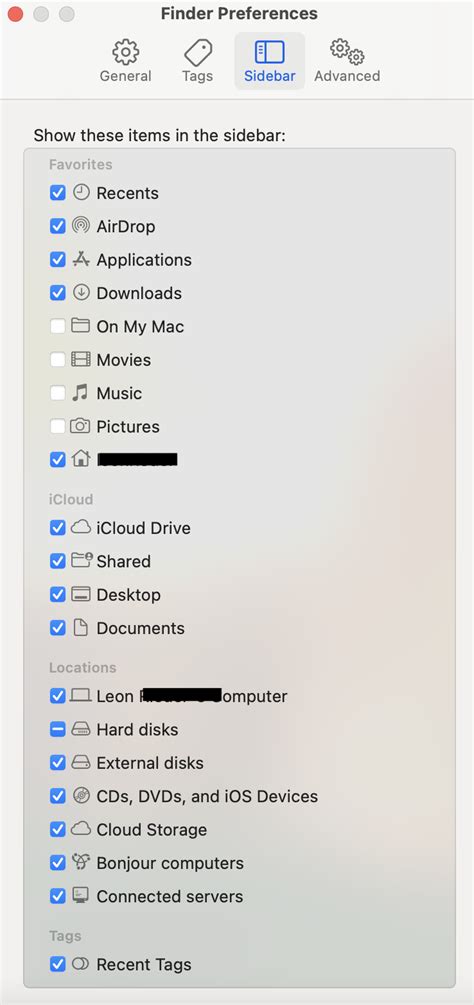Click the home folder house icon
The image size is (474, 1005).
[81, 458]
